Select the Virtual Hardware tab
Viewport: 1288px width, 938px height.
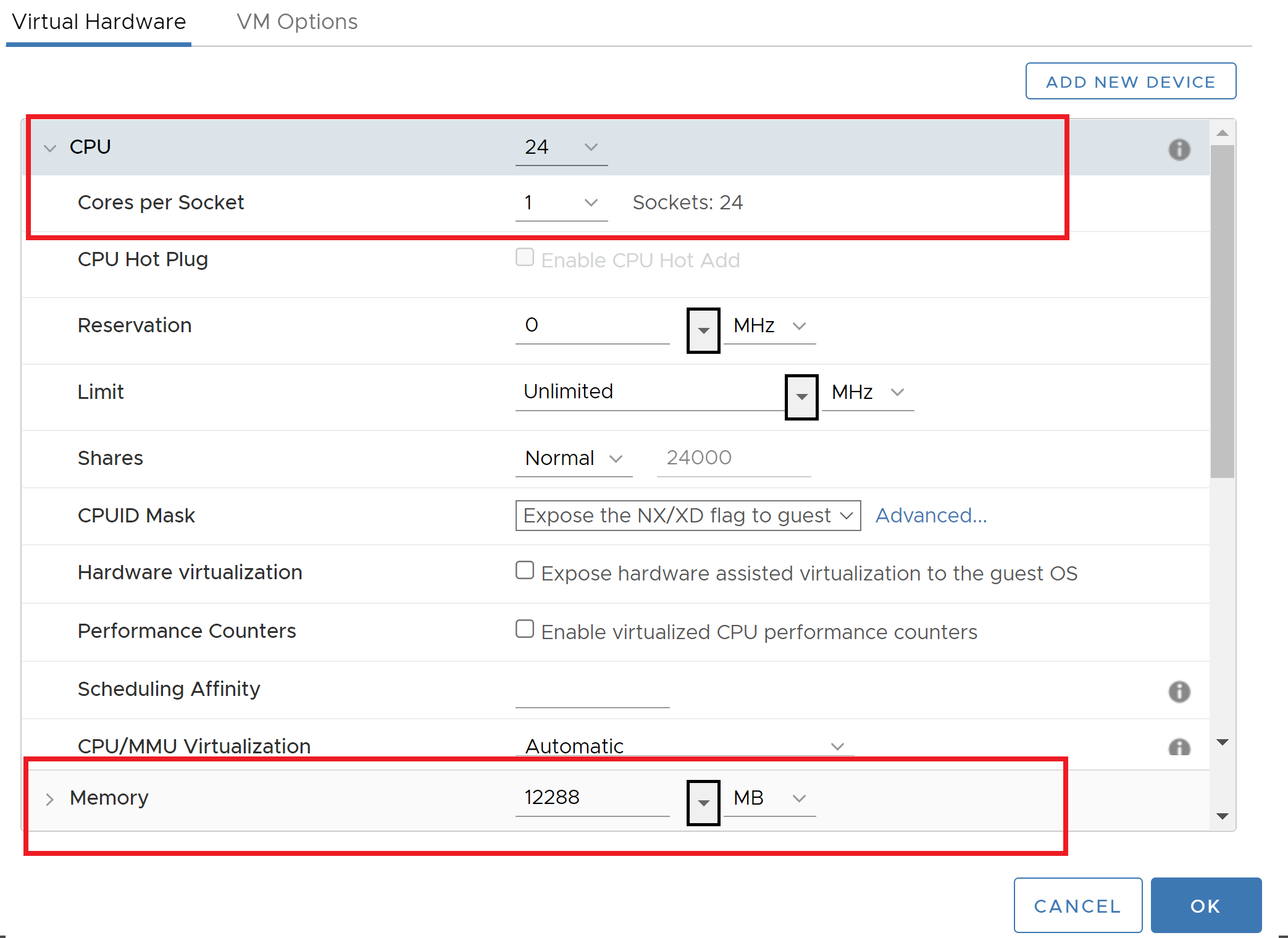click(99, 22)
